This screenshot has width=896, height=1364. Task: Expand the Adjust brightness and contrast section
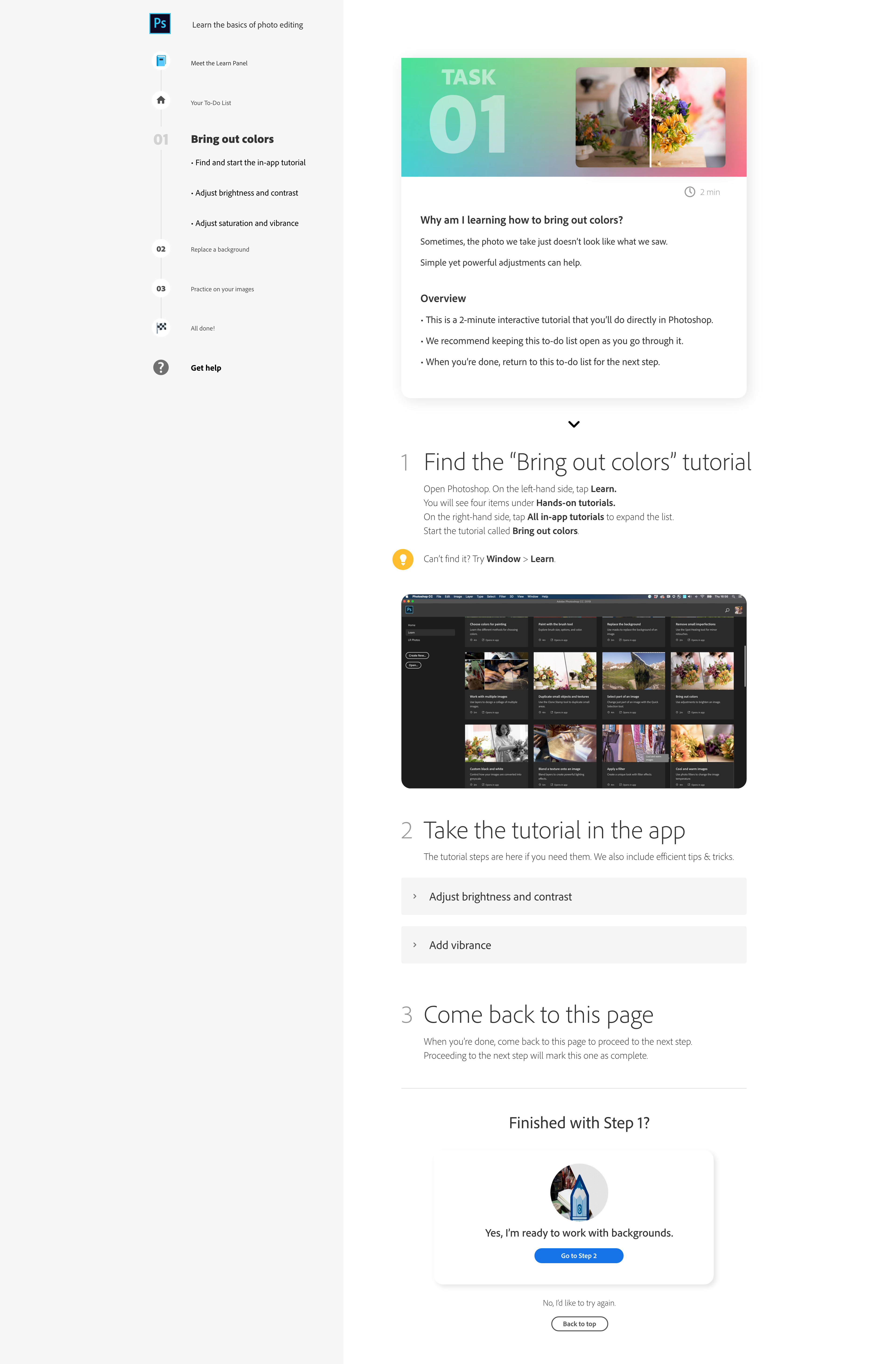[574, 896]
